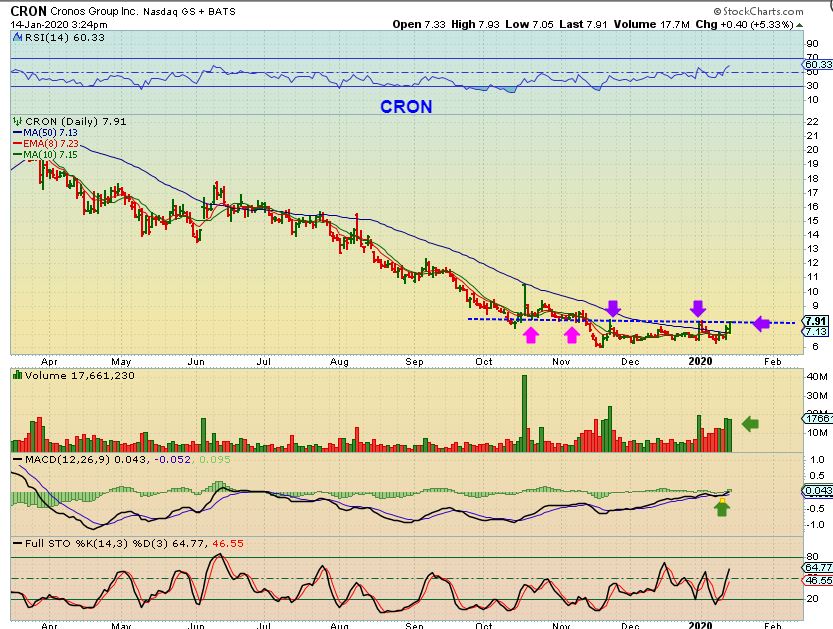Click the MA(10) 7.15 legend entry
Viewport: 833px width, 629px height.
pyautogui.click(x=50, y=155)
